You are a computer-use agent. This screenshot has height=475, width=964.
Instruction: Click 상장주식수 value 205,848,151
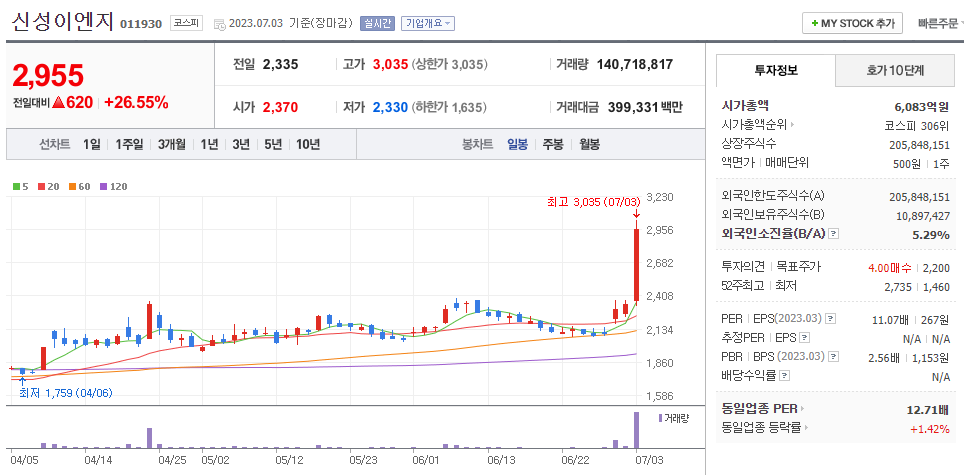(919, 144)
